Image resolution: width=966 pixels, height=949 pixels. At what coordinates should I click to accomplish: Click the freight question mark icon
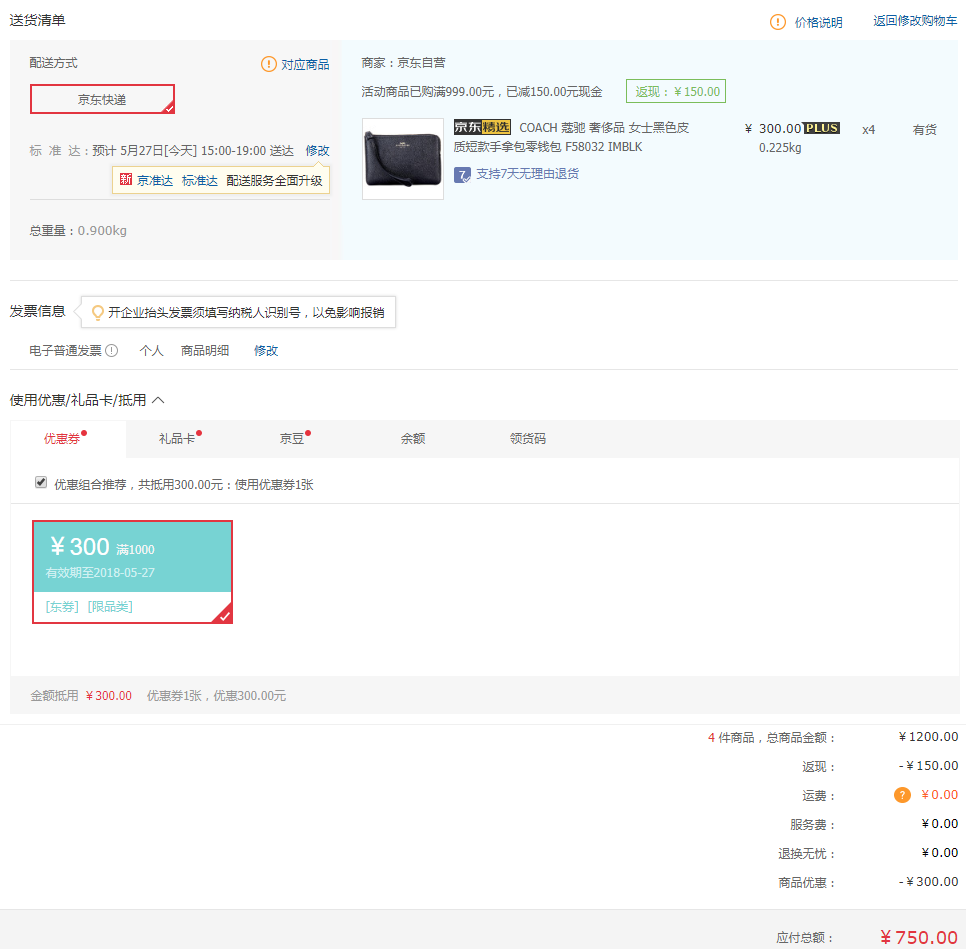click(x=902, y=795)
